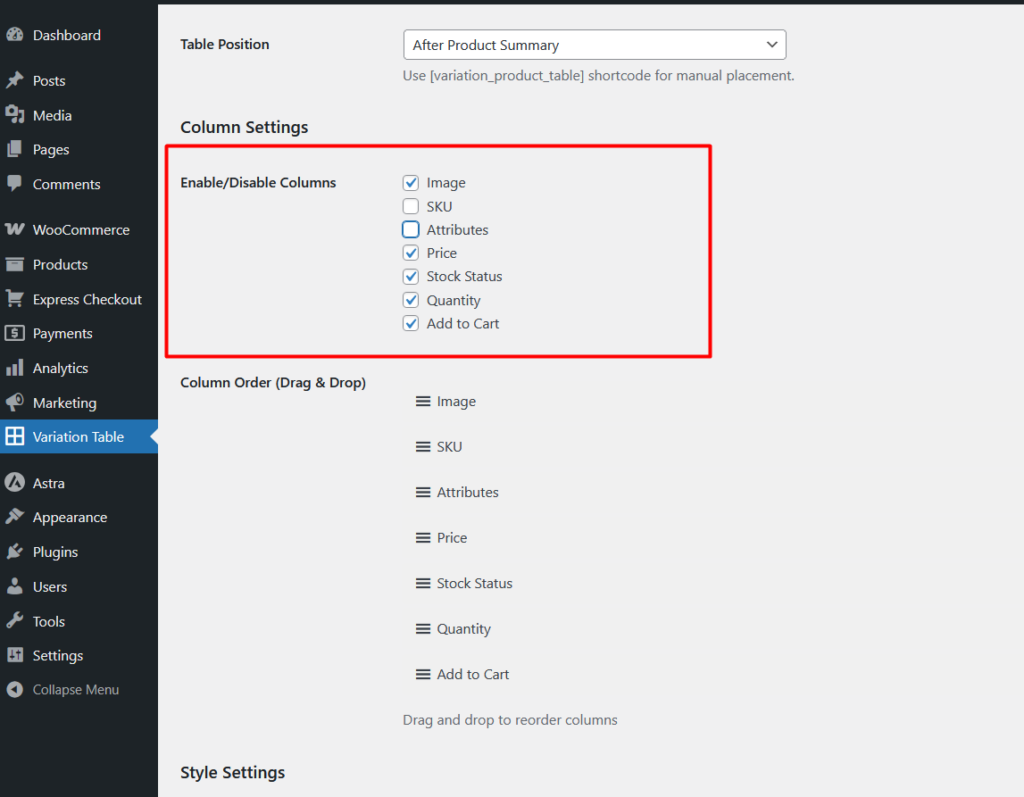Click the WooCommerce logo icon
This screenshot has width=1024, height=797.
click(x=14, y=230)
